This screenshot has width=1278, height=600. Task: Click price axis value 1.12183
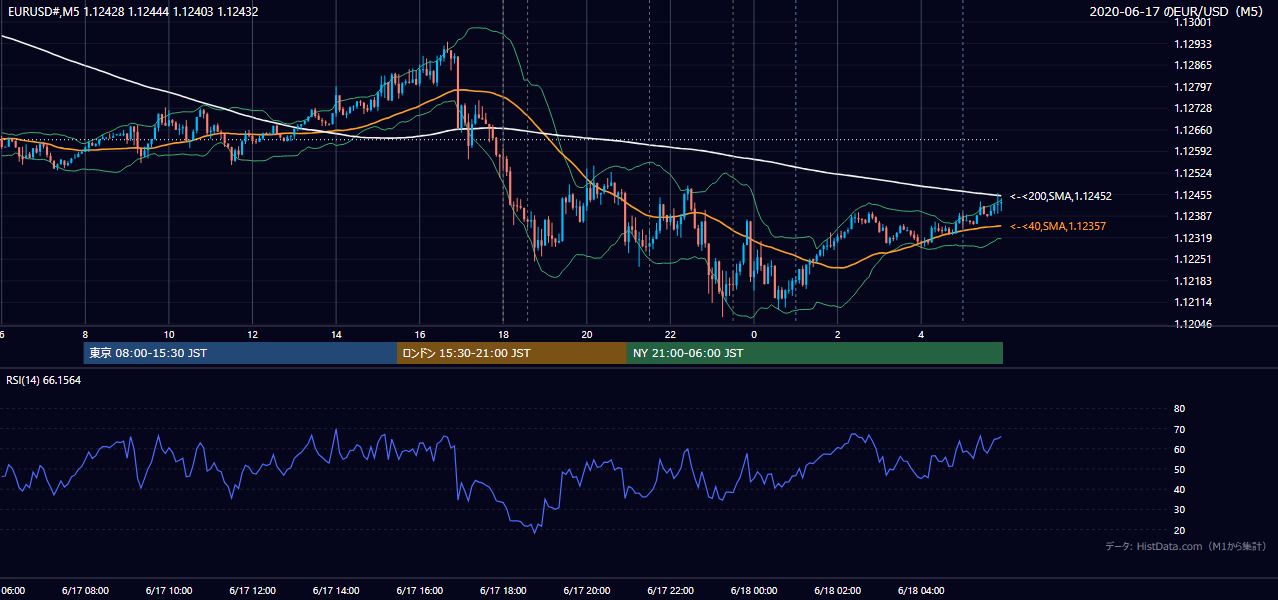tap(1192, 281)
